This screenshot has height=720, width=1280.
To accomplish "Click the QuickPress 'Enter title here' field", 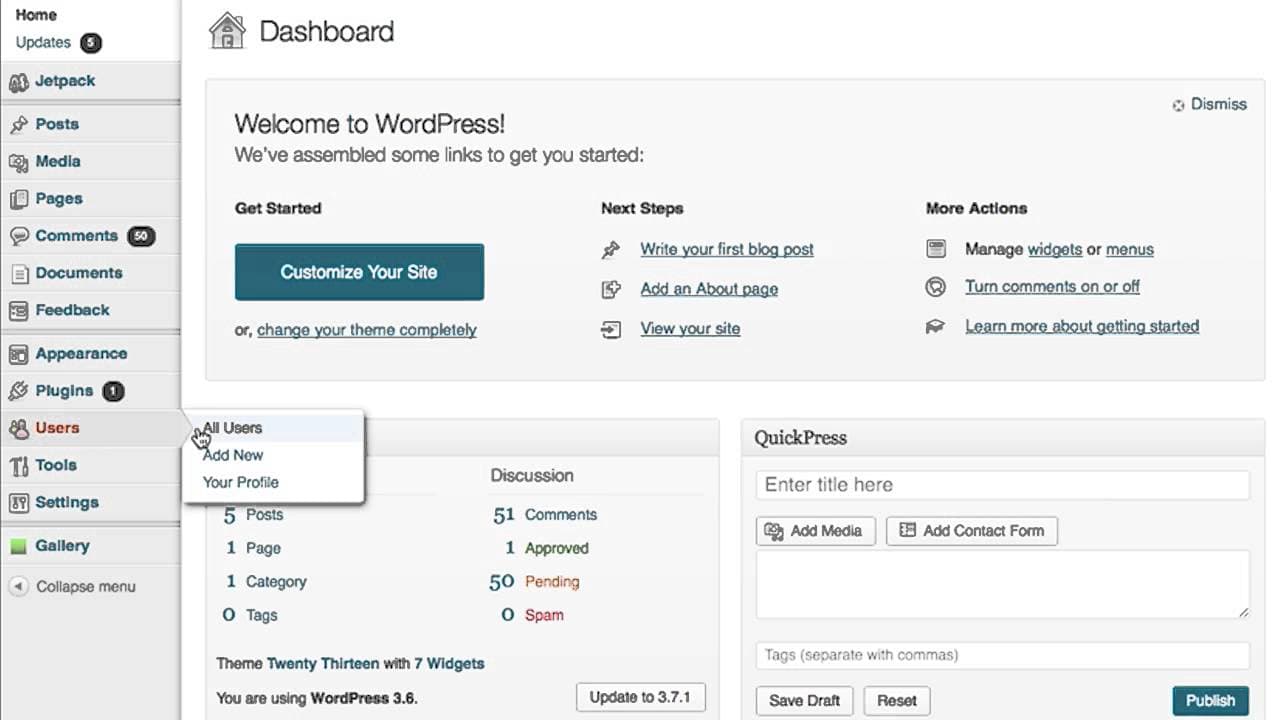I will pyautogui.click(x=1002, y=485).
